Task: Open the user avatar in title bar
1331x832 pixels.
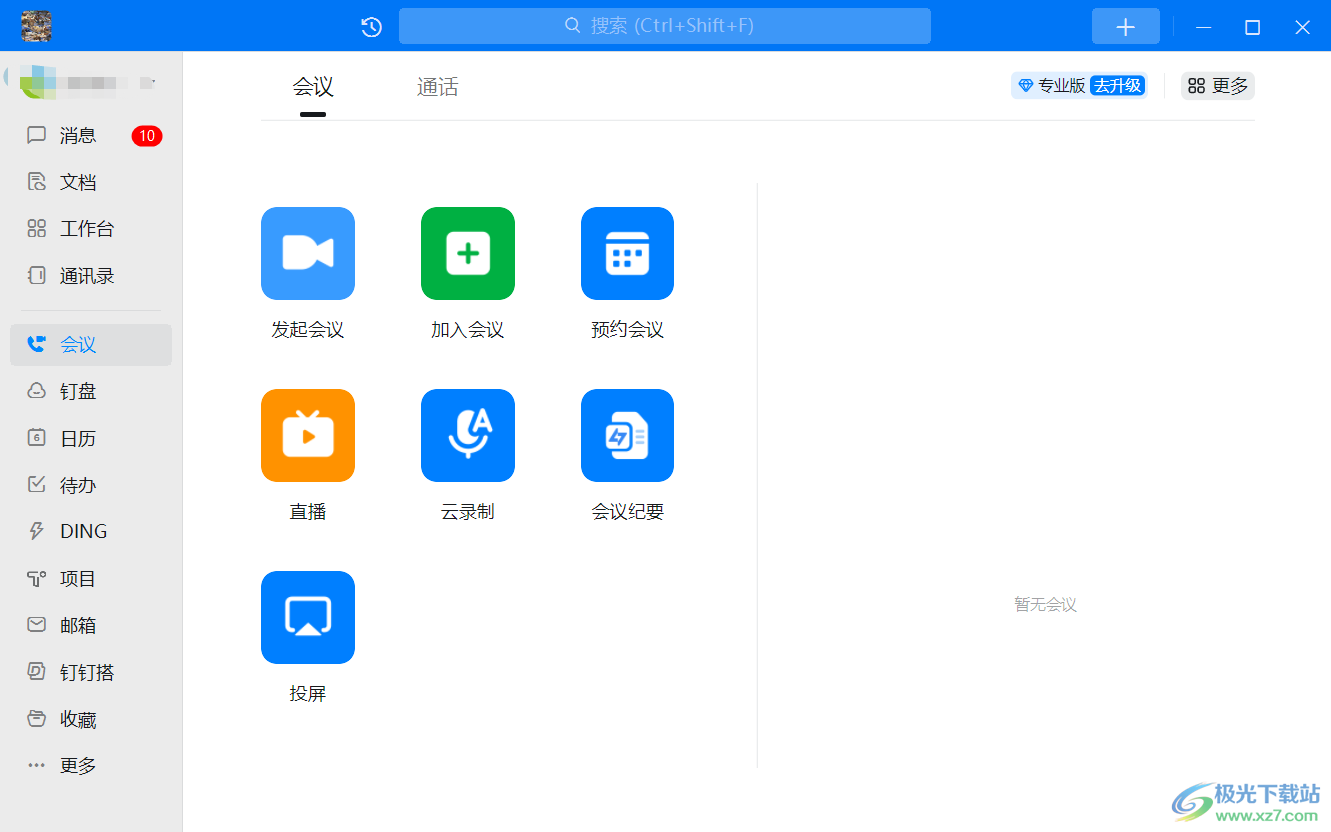Action: (x=36, y=26)
